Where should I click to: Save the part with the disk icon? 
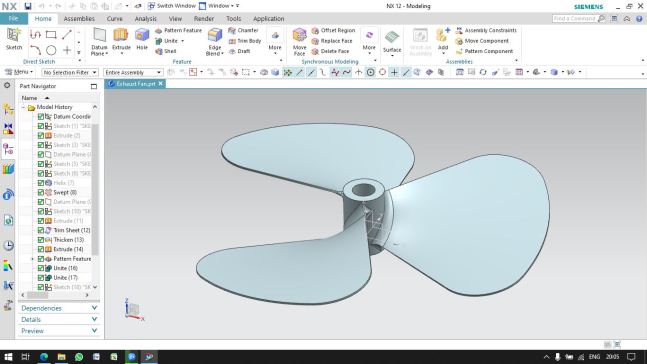(27, 6)
